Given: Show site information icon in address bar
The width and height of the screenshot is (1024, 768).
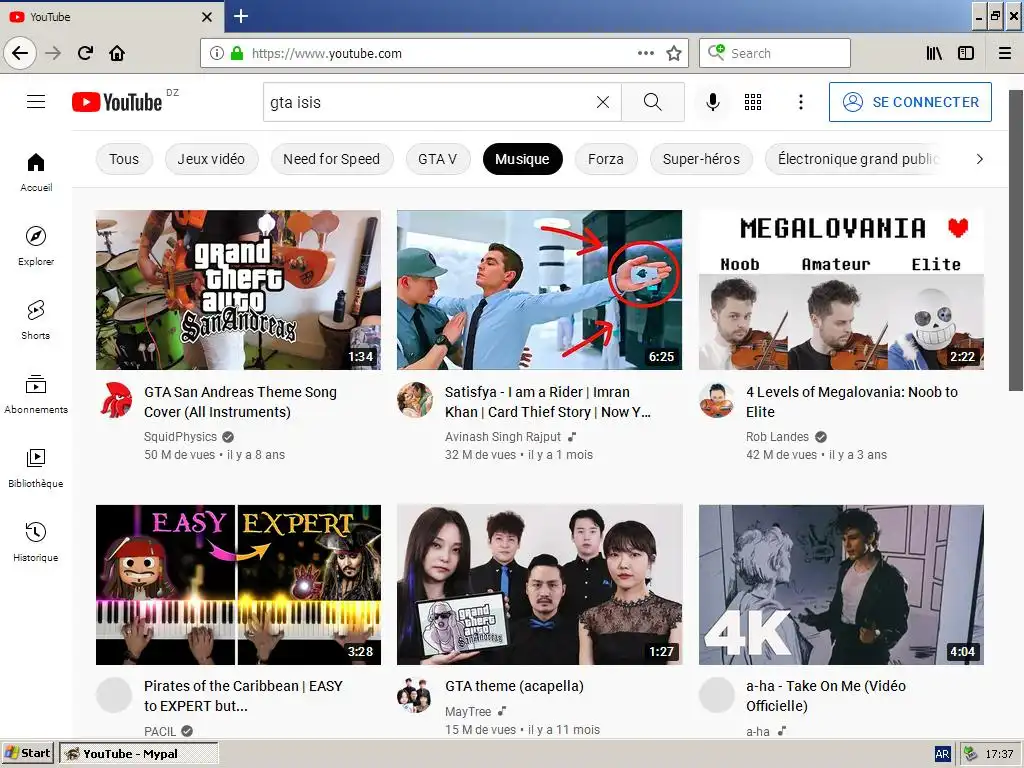Looking at the screenshot, I should tap(216, 54).
